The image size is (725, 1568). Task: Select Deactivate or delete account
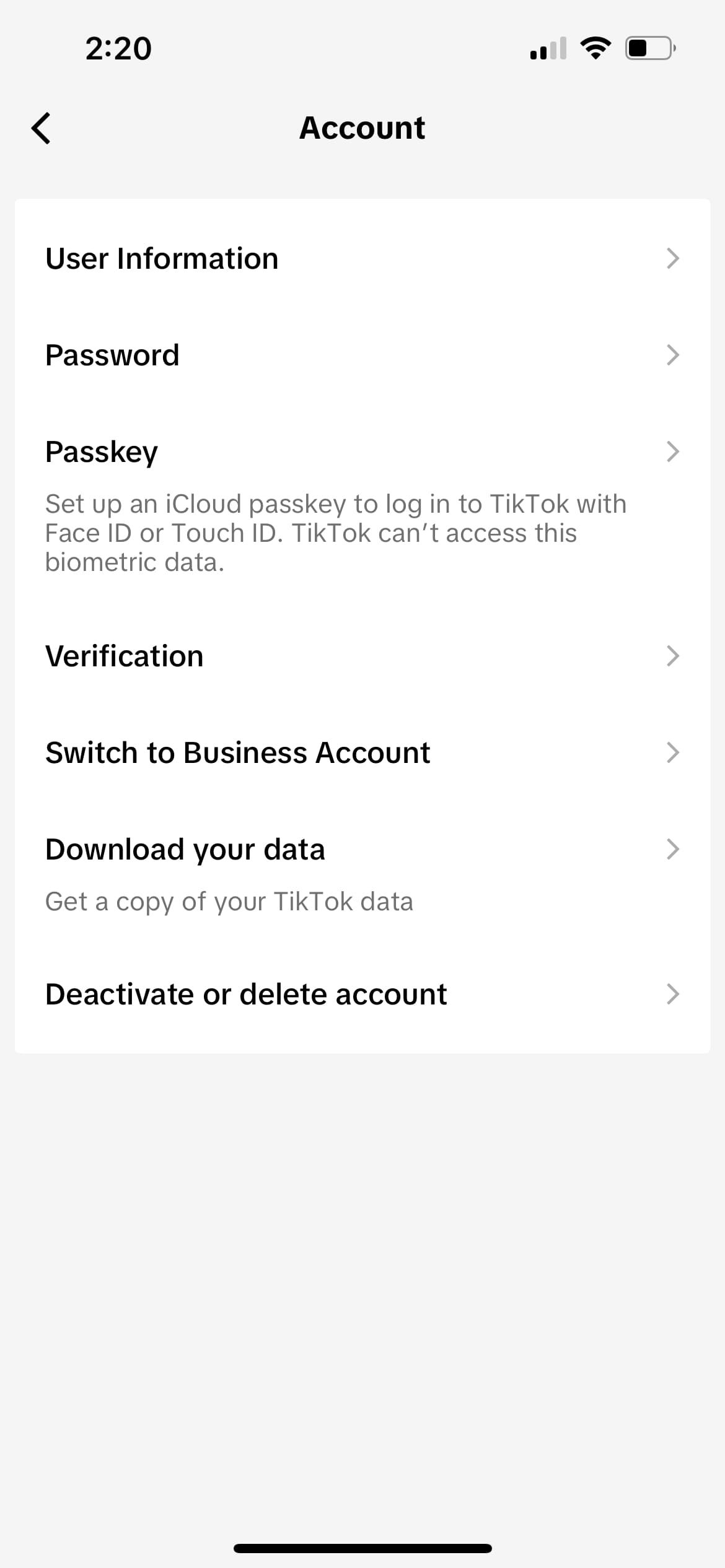coord(246,994)
